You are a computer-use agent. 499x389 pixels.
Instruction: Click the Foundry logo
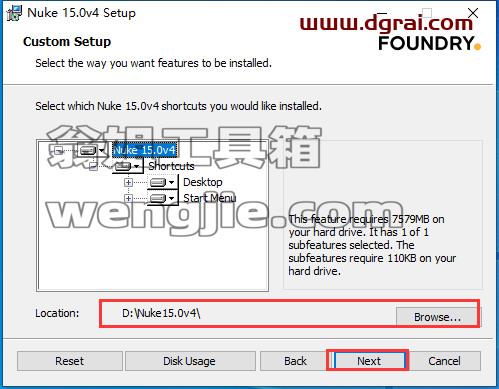(x=429, y=43)
